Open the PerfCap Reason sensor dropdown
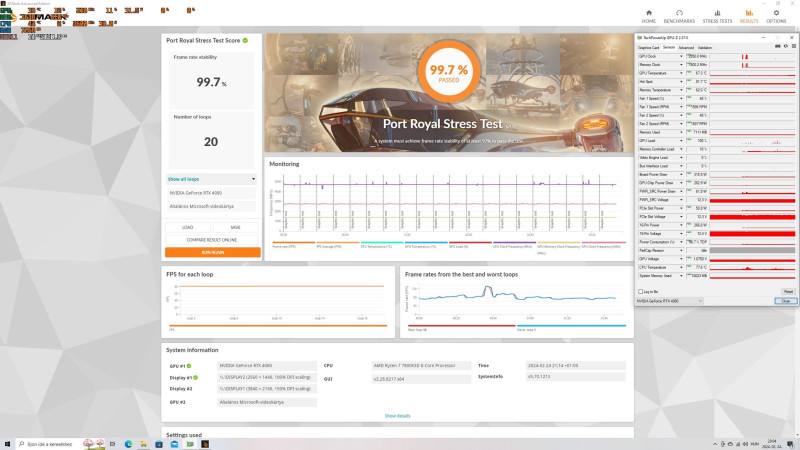800x450 pixels. 681,251
